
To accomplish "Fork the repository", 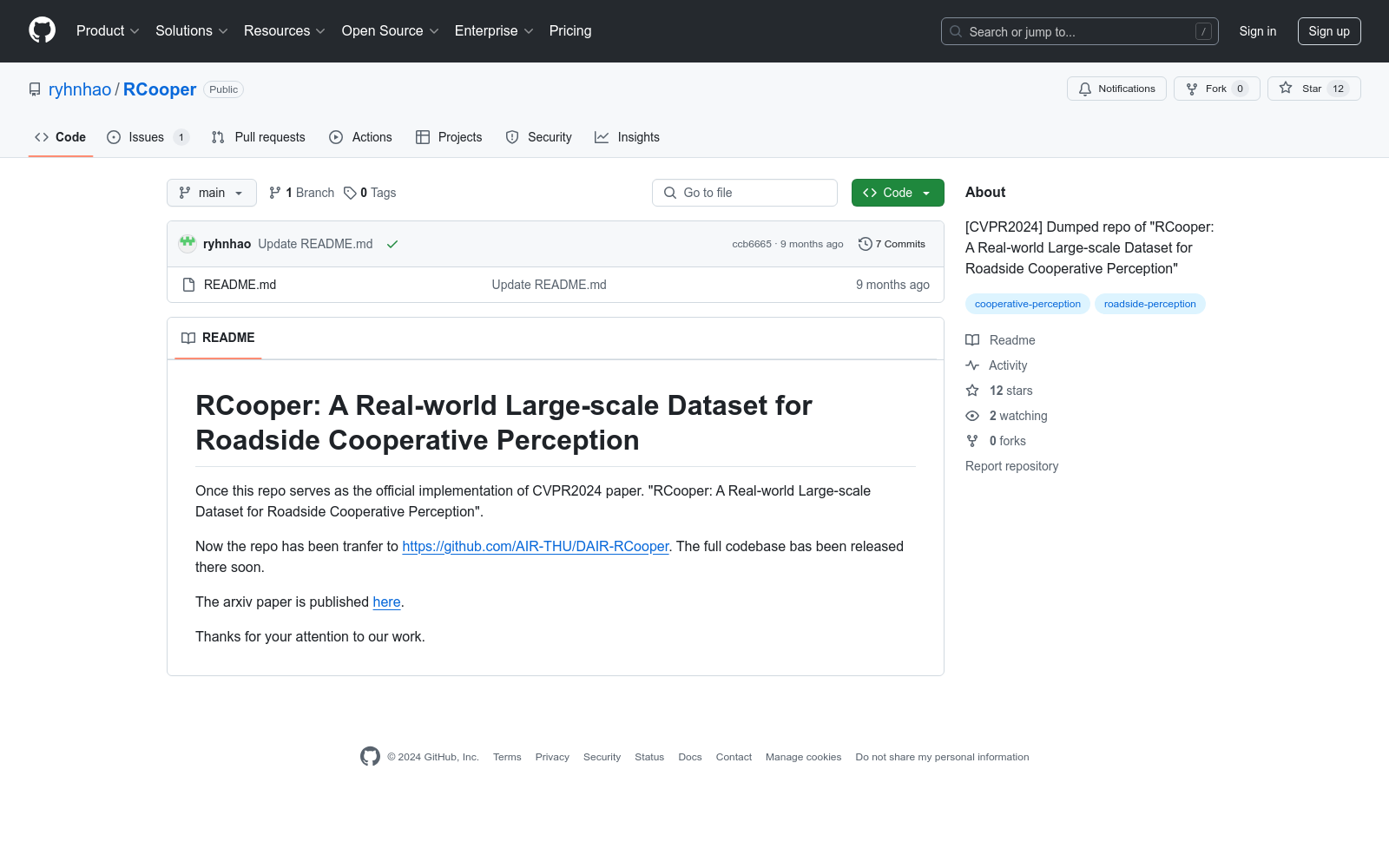I will 1217,89.
